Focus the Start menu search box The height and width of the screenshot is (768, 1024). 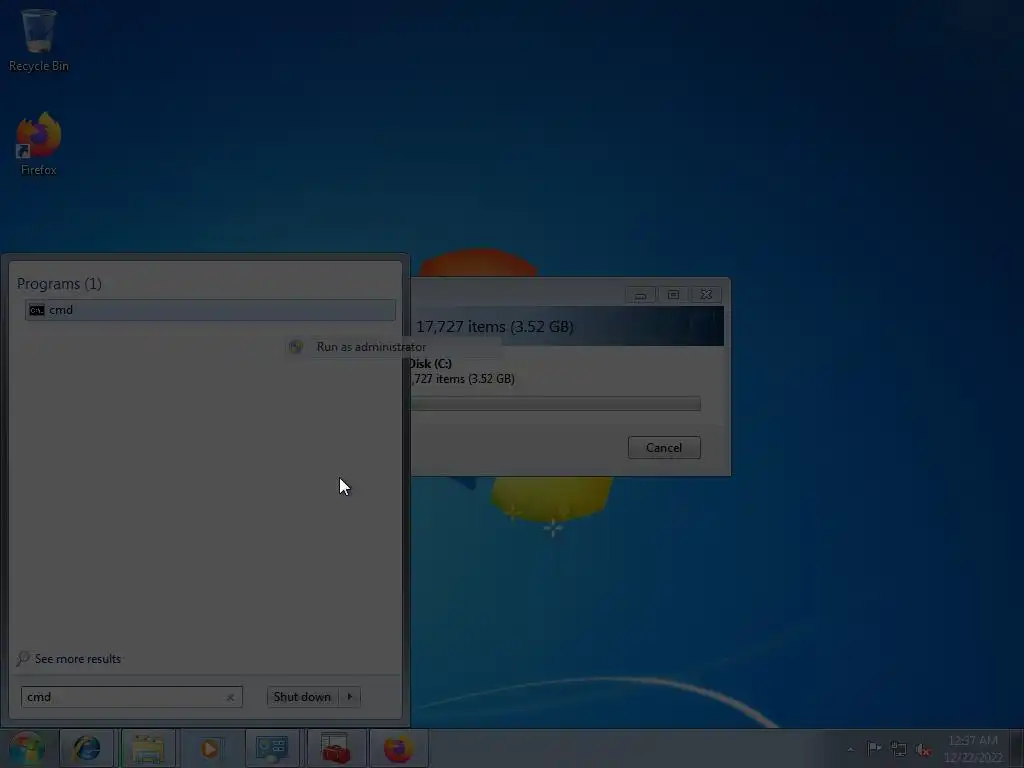[x=131, y=697]
